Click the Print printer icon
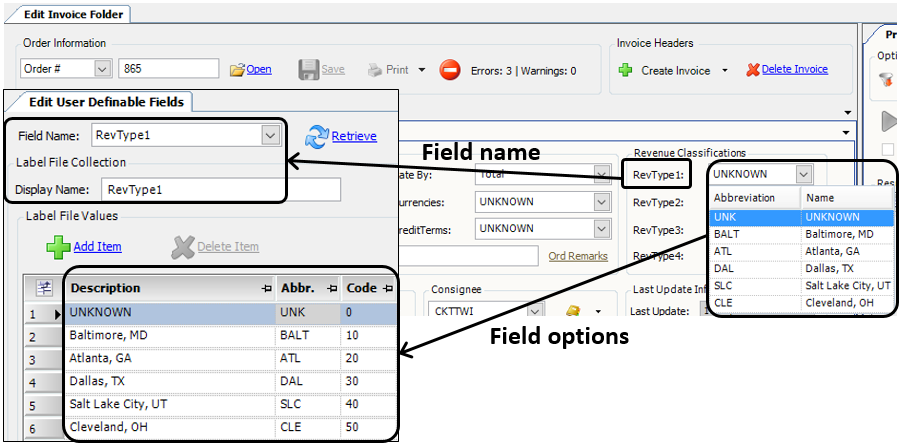This screenshot has width=901, height=444. [x=374, y=70]
